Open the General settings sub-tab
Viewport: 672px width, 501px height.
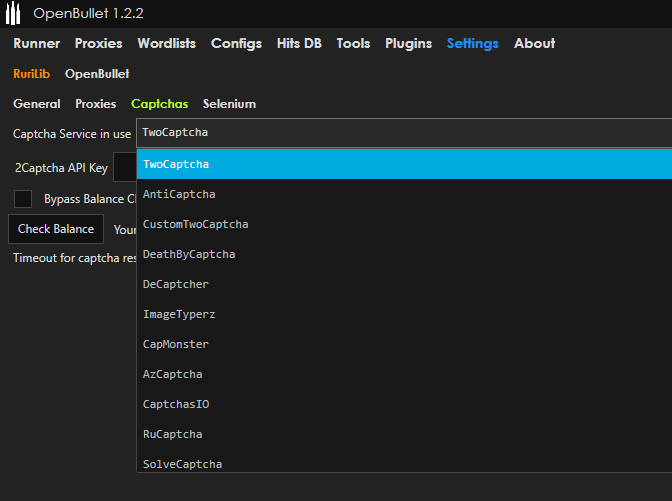pyautogui.click(x=37, y=103)
